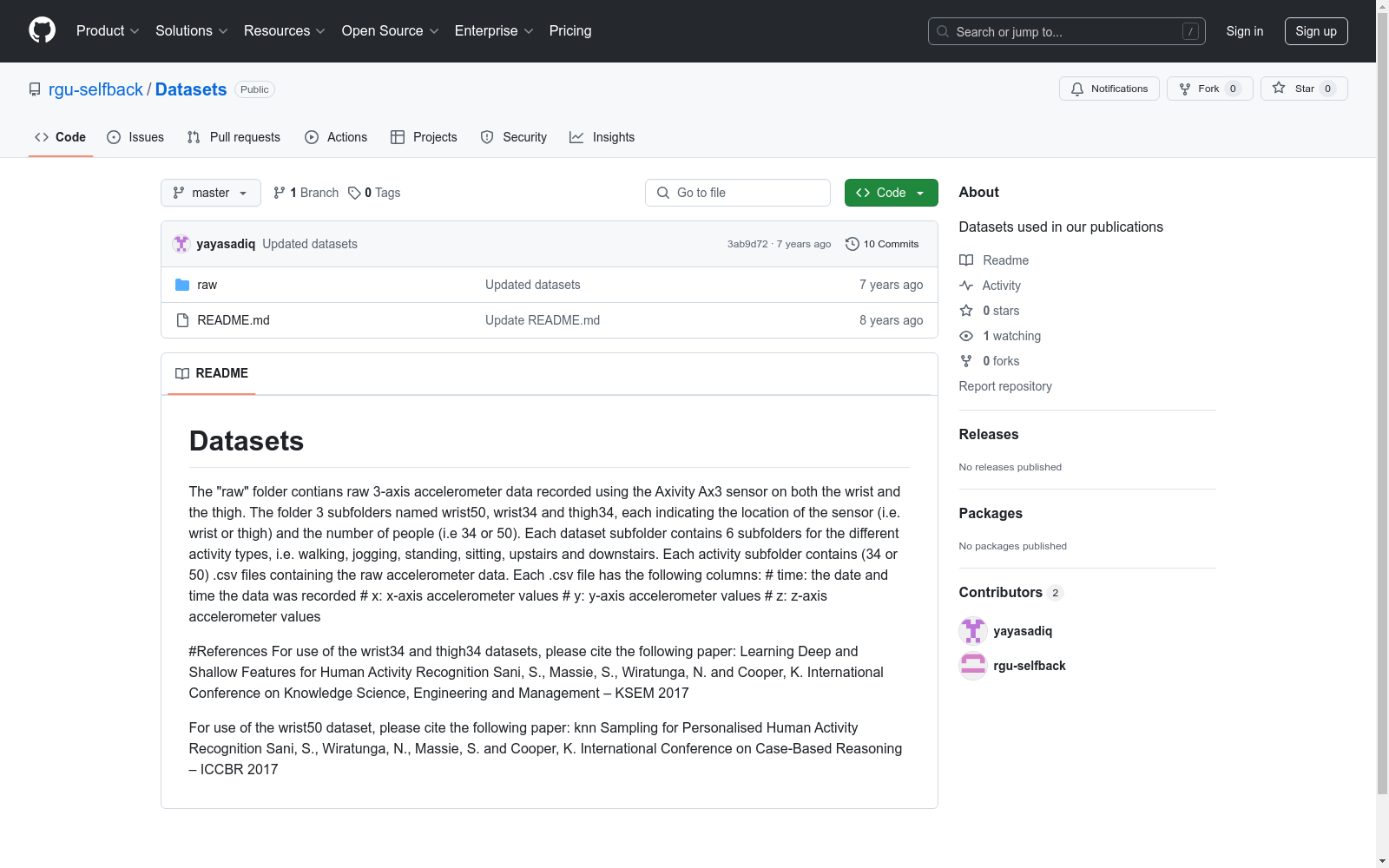Image resolution: width=1389 pixels, height=868 pixels.
Task: Open the README.md file link
Action: point(234,320)
